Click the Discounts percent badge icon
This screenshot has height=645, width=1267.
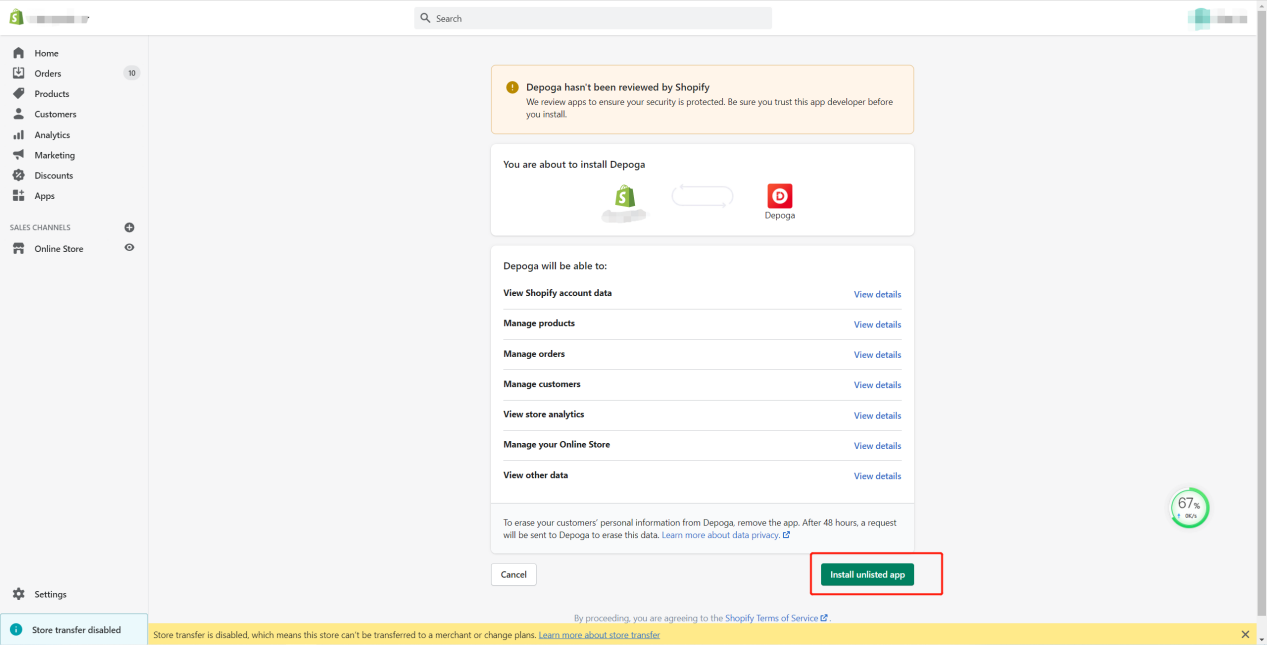[x=18, y=175]
